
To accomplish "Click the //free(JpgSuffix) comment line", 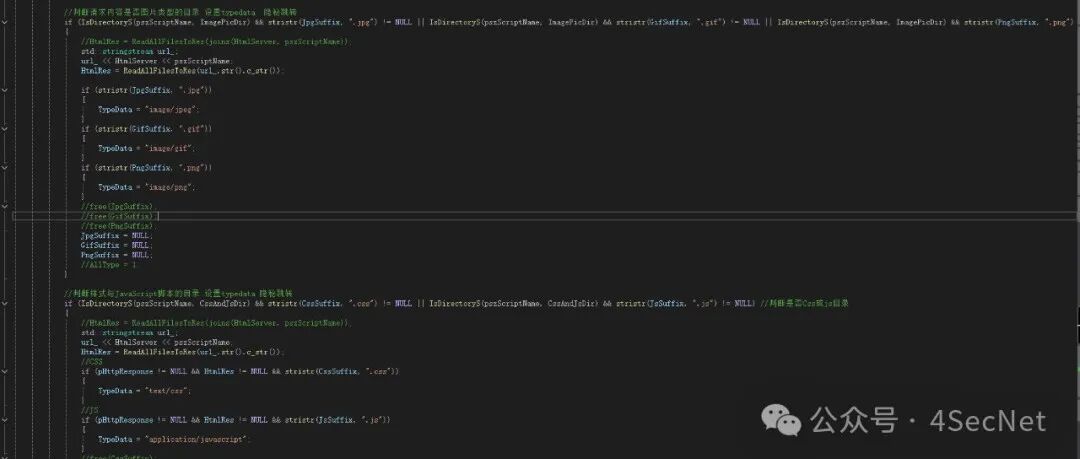I will 118,206.
